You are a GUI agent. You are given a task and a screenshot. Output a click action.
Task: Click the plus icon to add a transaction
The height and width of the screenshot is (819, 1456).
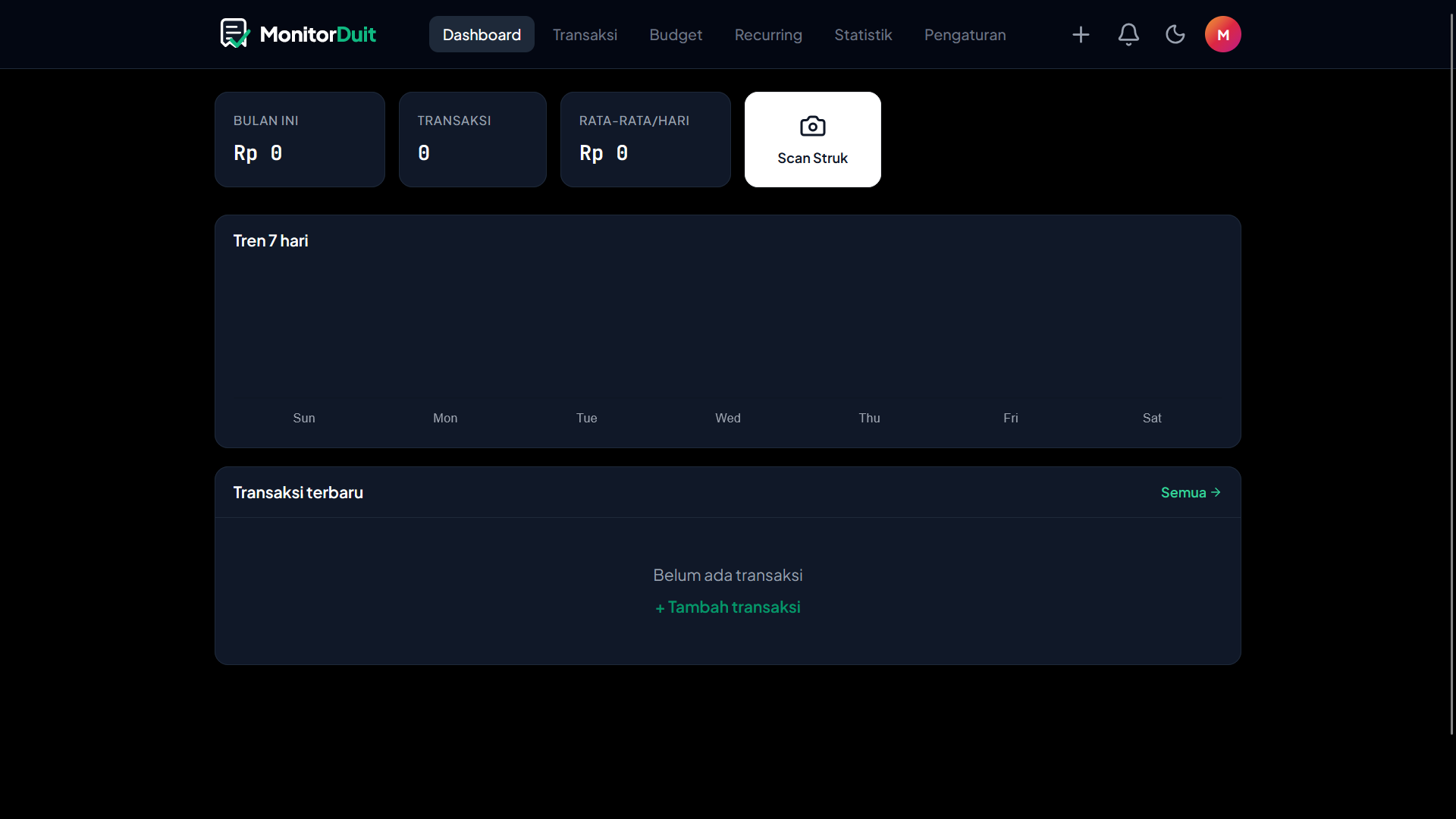[1081, 34]
